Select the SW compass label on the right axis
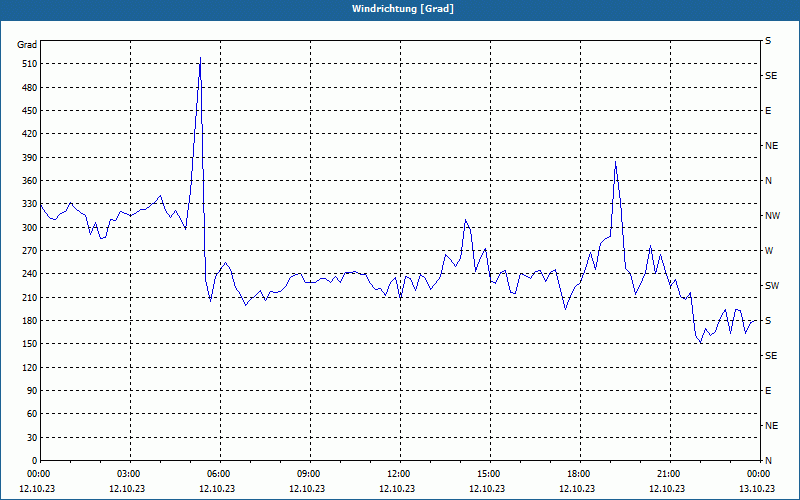 [772, 286]
